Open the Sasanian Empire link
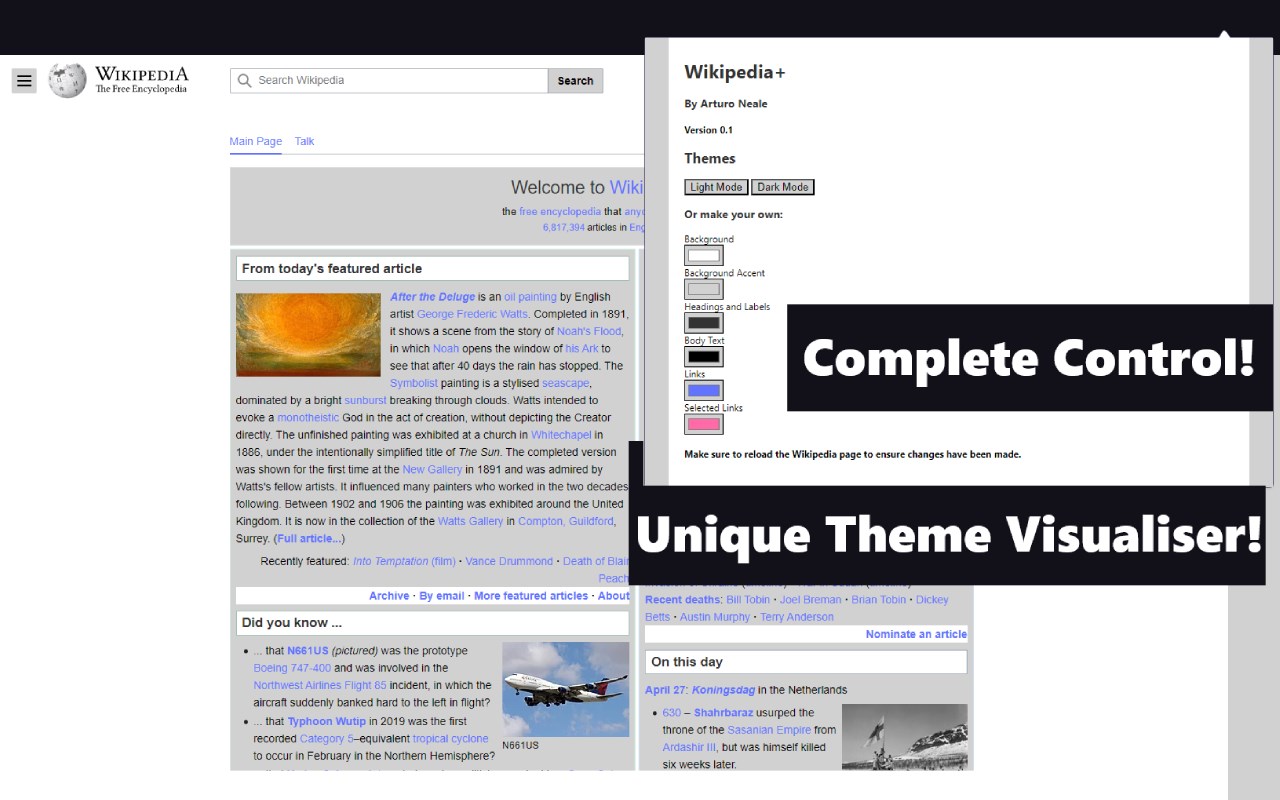 (769, 730)
